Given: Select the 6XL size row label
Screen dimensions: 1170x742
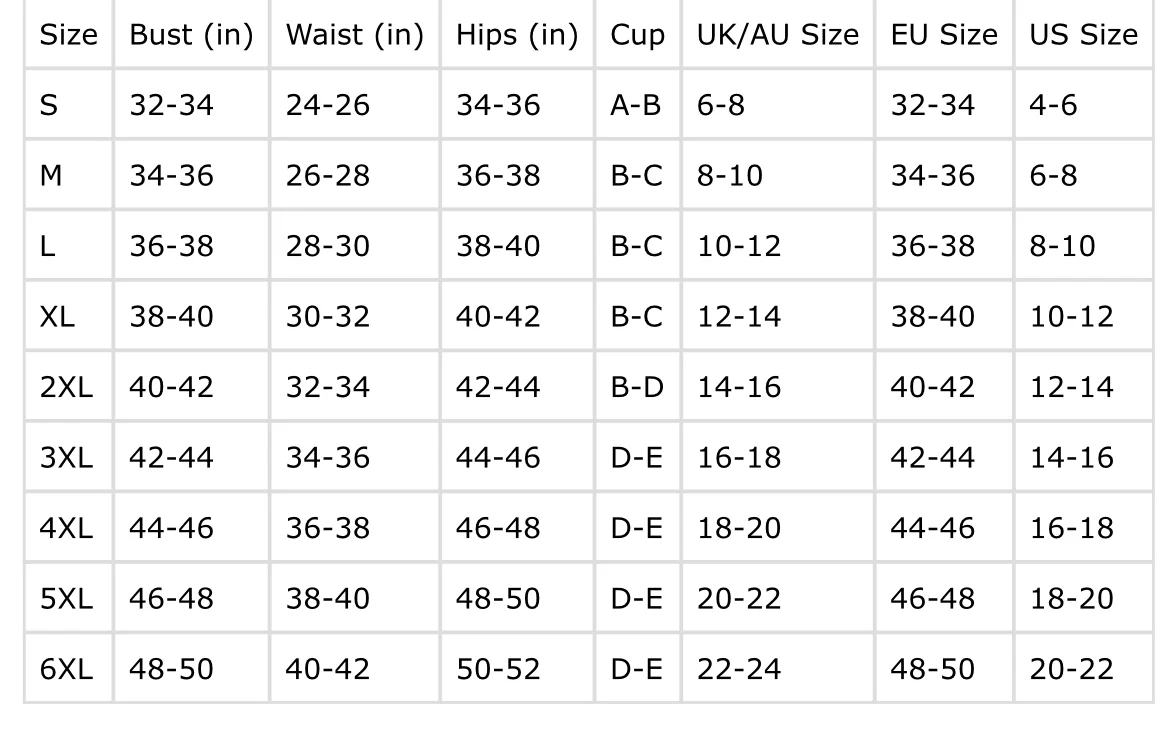Looking at the screenshot, I should 66,669.
